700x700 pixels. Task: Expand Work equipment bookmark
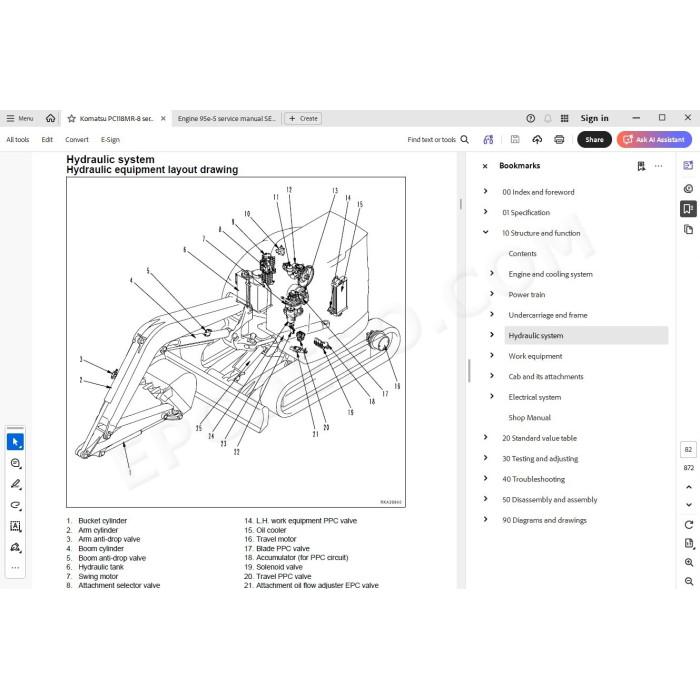492,355
